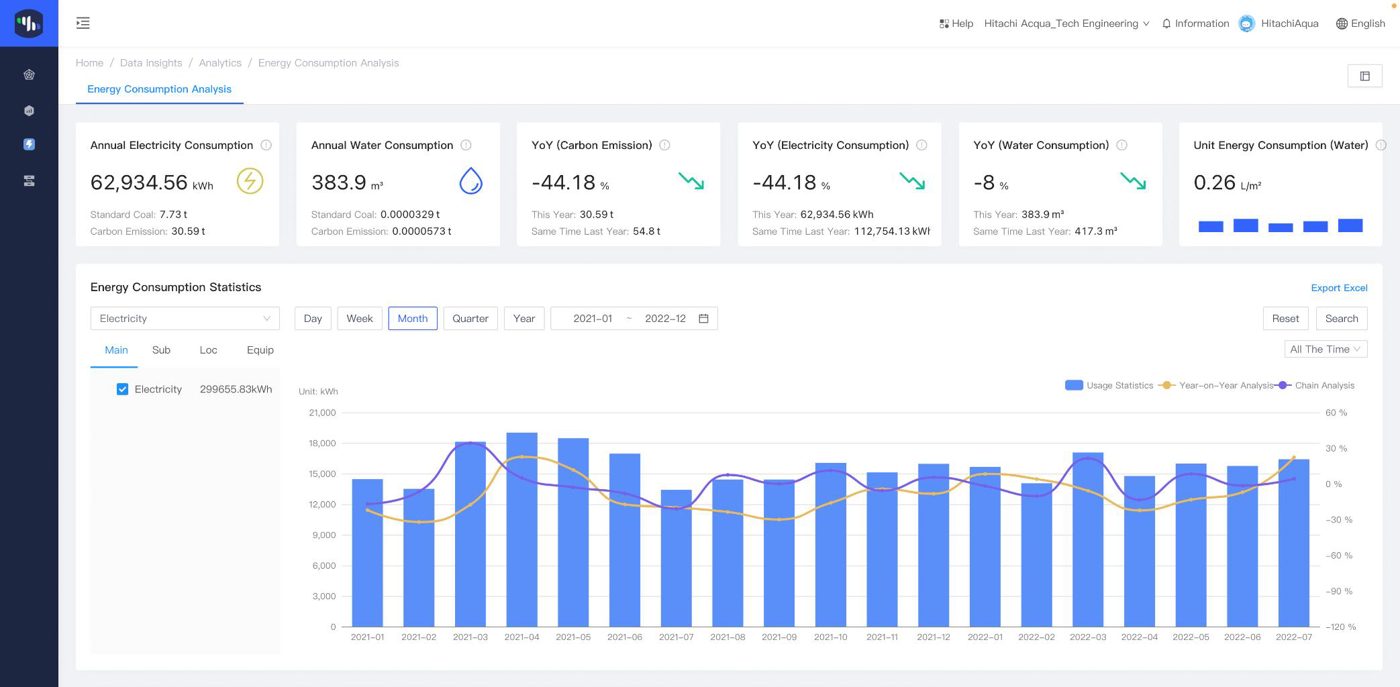Select the Year granularity option
The width and height of the screenshot is (1400, 687).
coord(524,319)
